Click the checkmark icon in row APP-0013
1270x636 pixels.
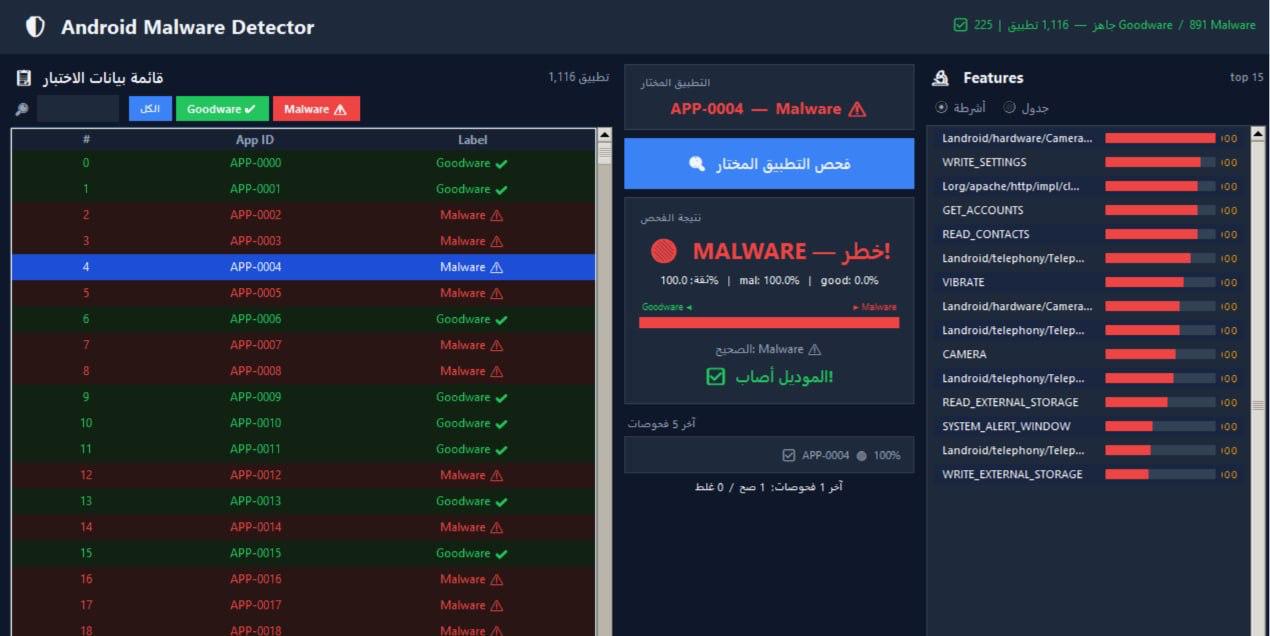coord(501,501)
